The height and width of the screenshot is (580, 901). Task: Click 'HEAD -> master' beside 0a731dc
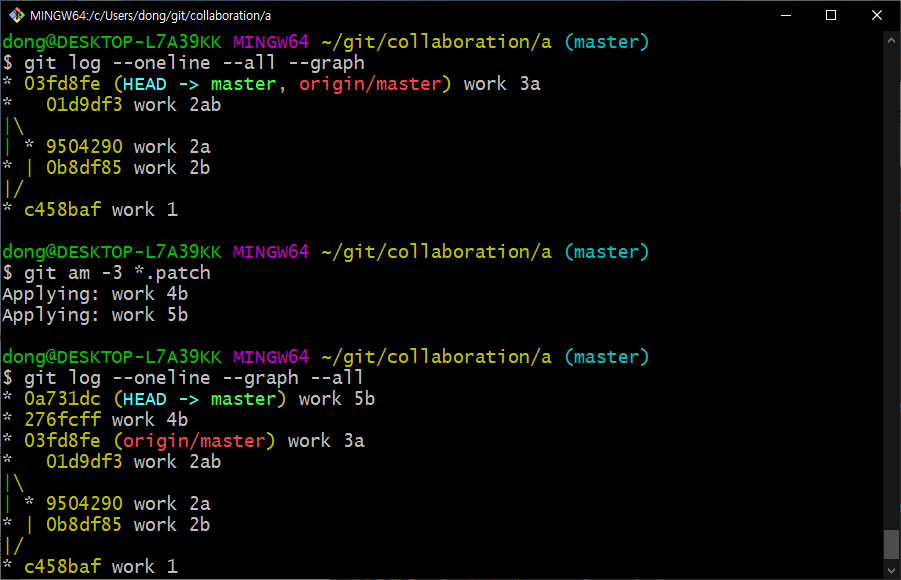coord(199,399)
